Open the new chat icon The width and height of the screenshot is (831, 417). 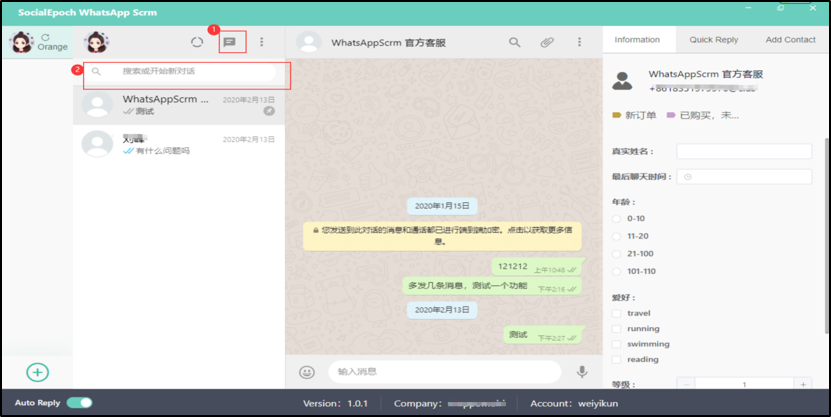click(229, 42)
